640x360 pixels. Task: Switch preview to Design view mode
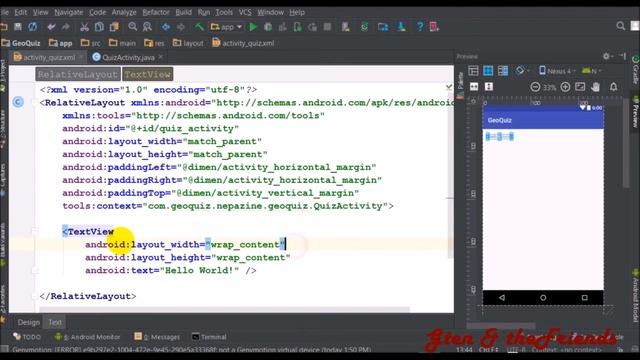473,71
